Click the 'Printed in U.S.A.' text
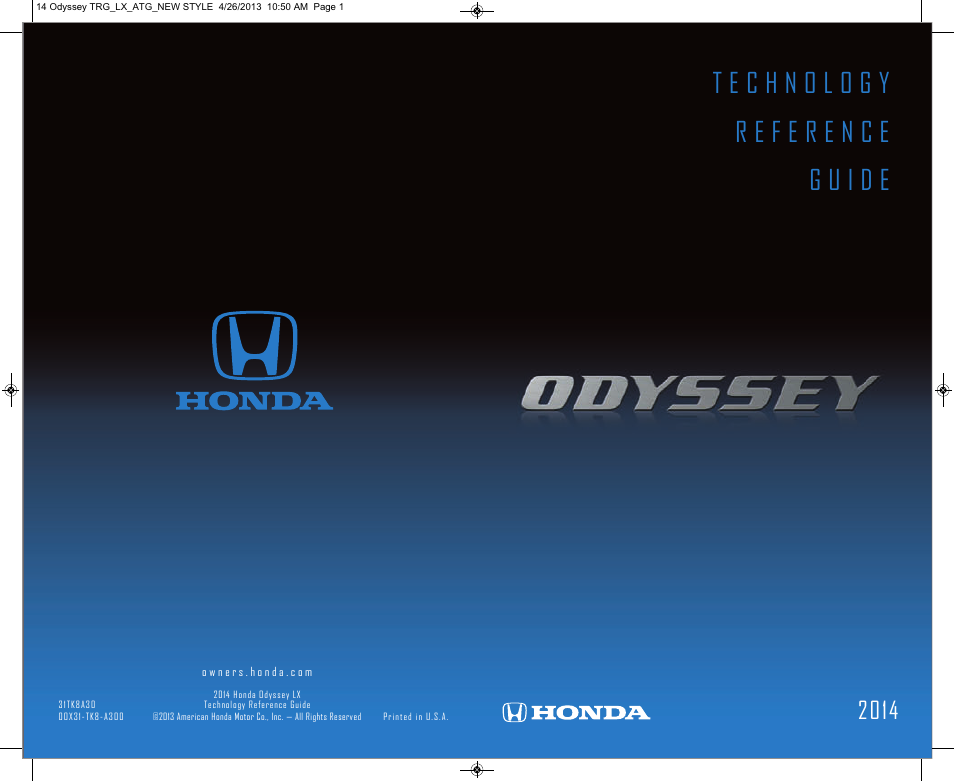This screenshot has height=781, width=954. click(416, 717)
